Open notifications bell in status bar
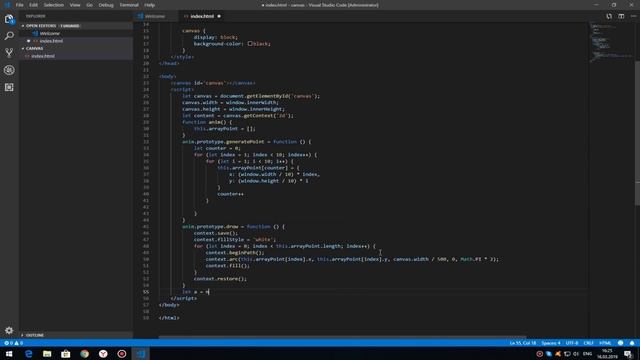 click(x=632, y=343)
